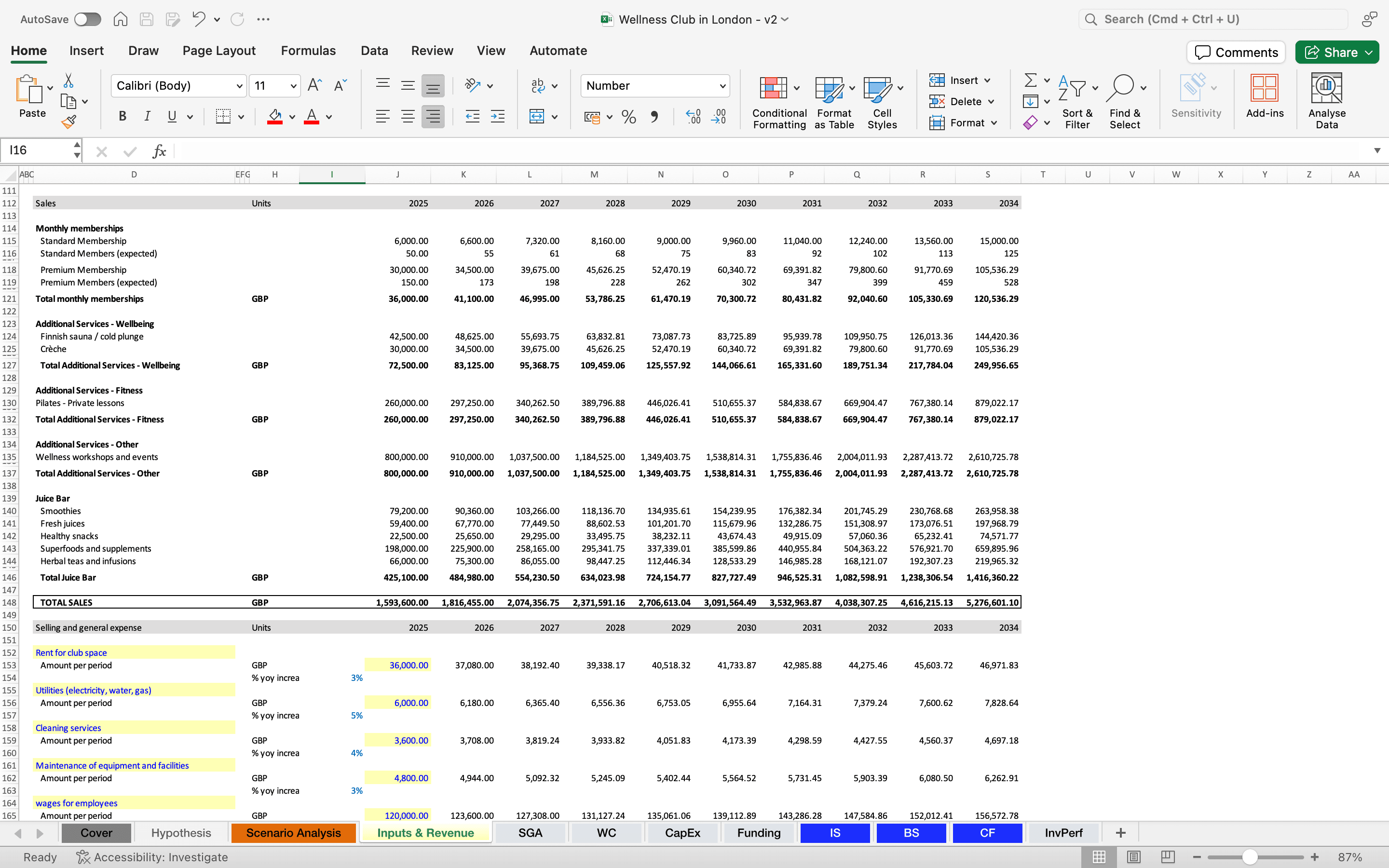Open the font size dropdown

[293, 86]
